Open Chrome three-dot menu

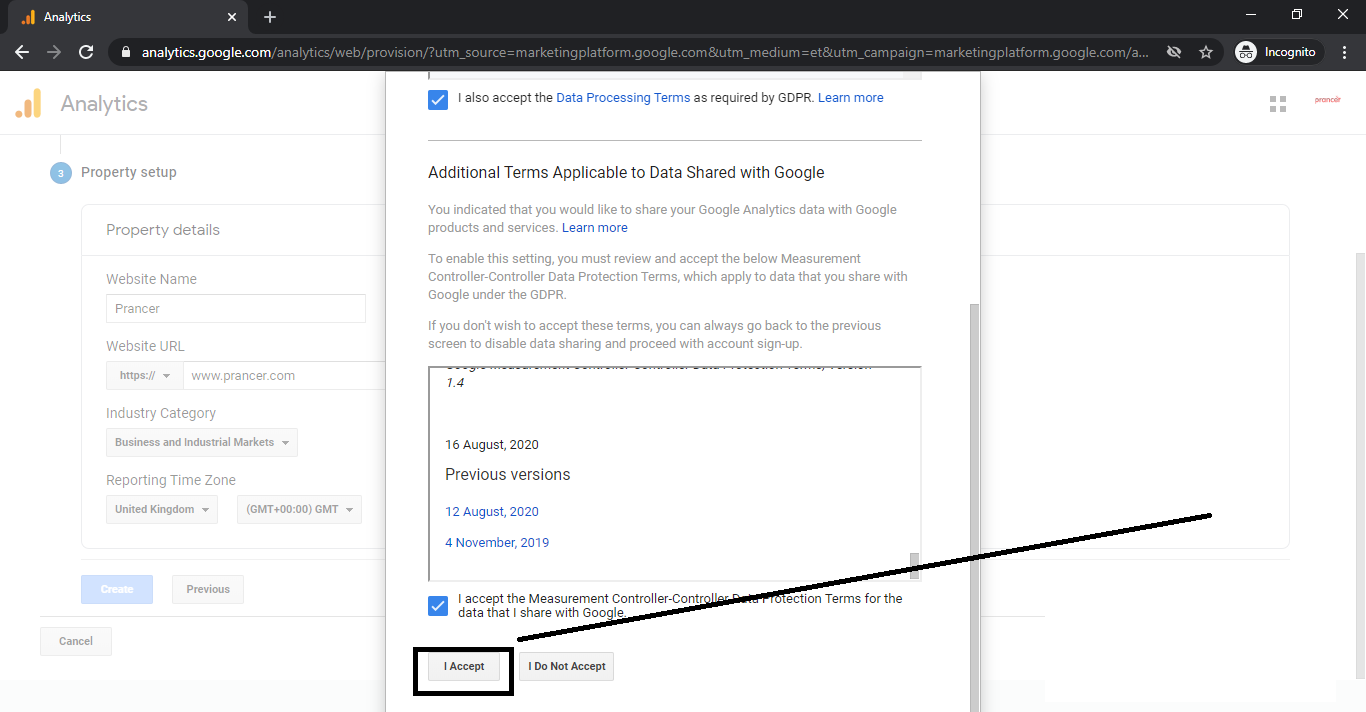click(1345, 52)
